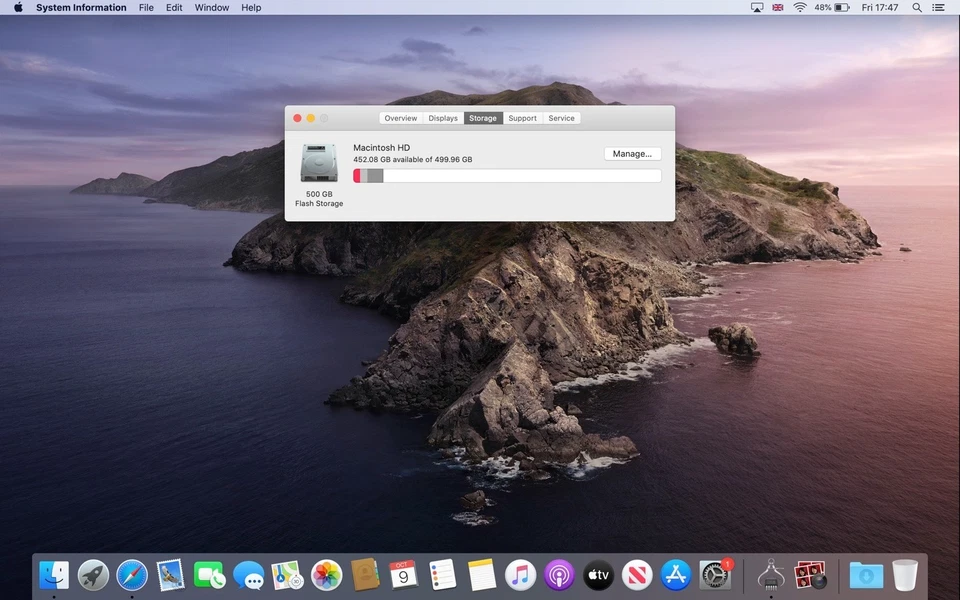
Task: Open App Store from Dock
Action: pyautogui.click(x=676, y=576)
